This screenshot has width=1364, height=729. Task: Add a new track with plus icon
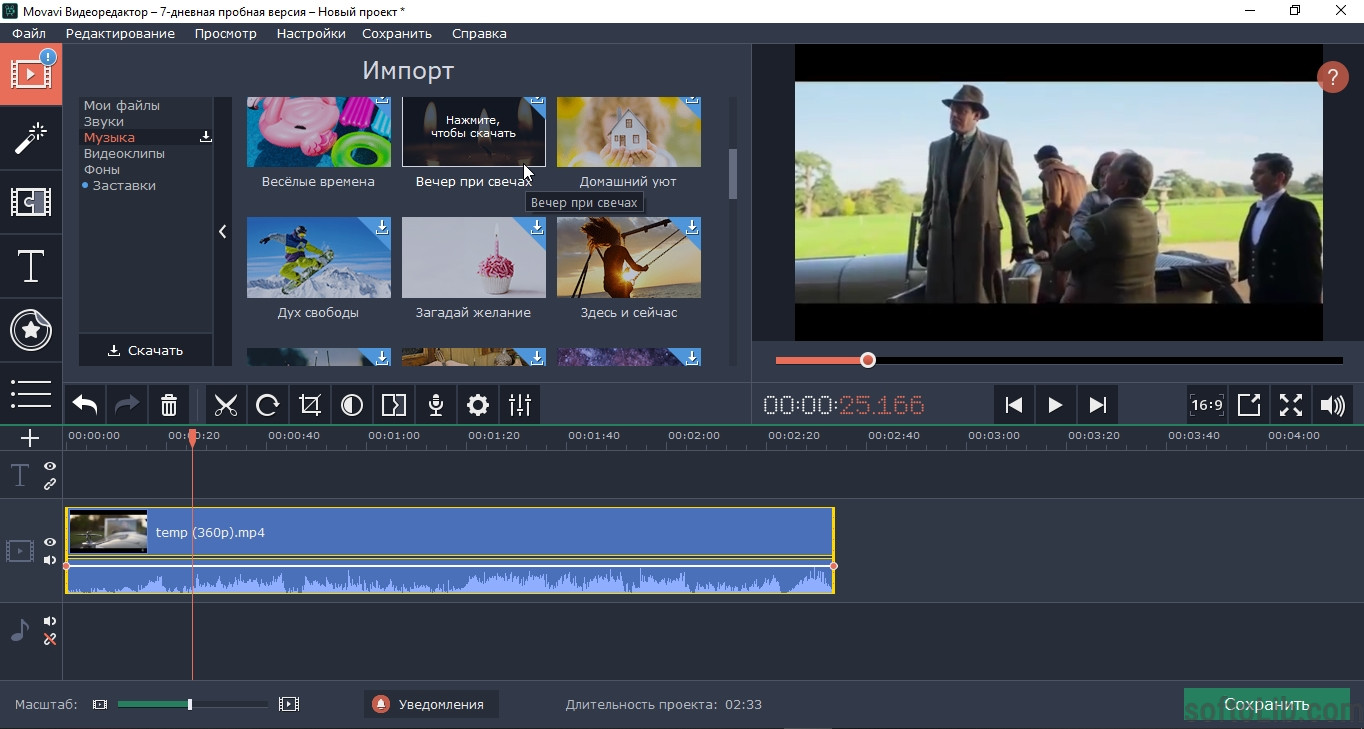tap(30, 438)
